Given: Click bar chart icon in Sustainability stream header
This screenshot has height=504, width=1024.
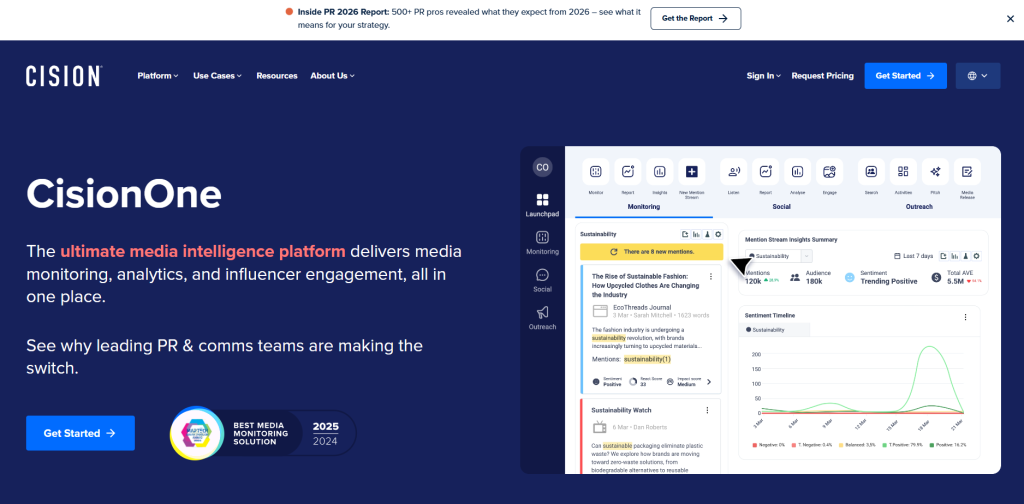Looking at the screenshot, I should coord(696,234).
